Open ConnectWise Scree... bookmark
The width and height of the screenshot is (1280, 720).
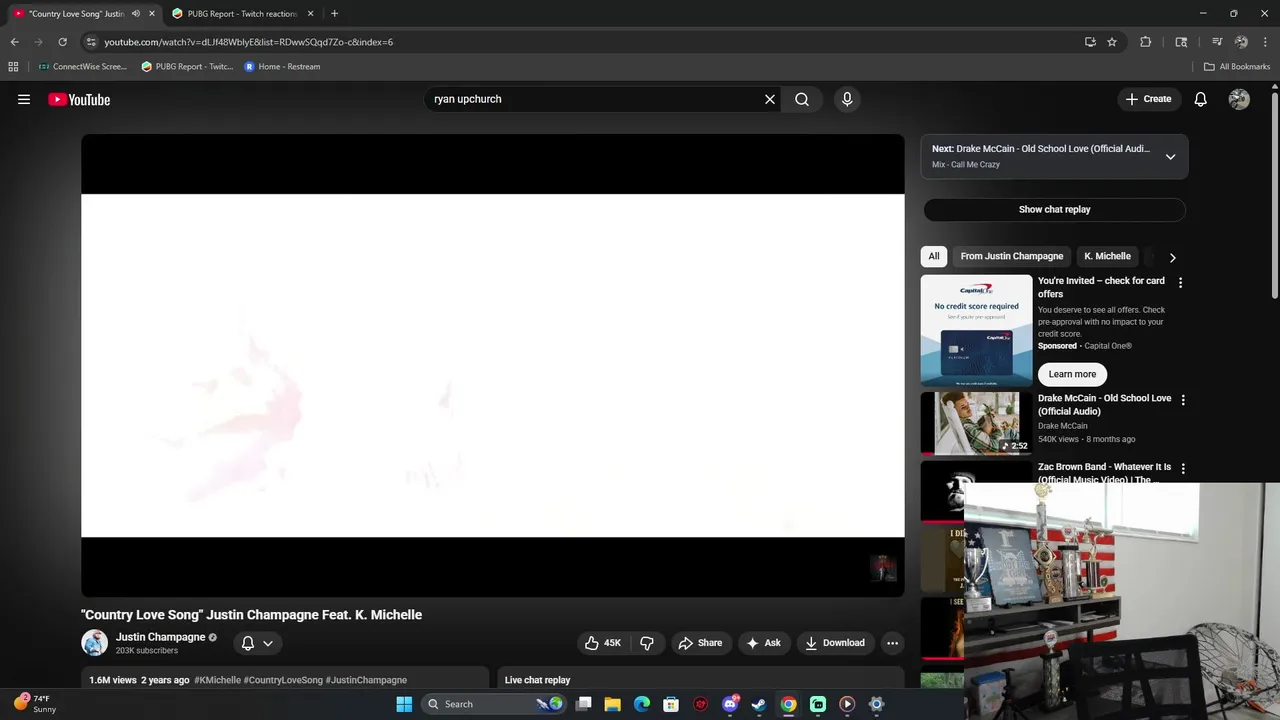82,67
